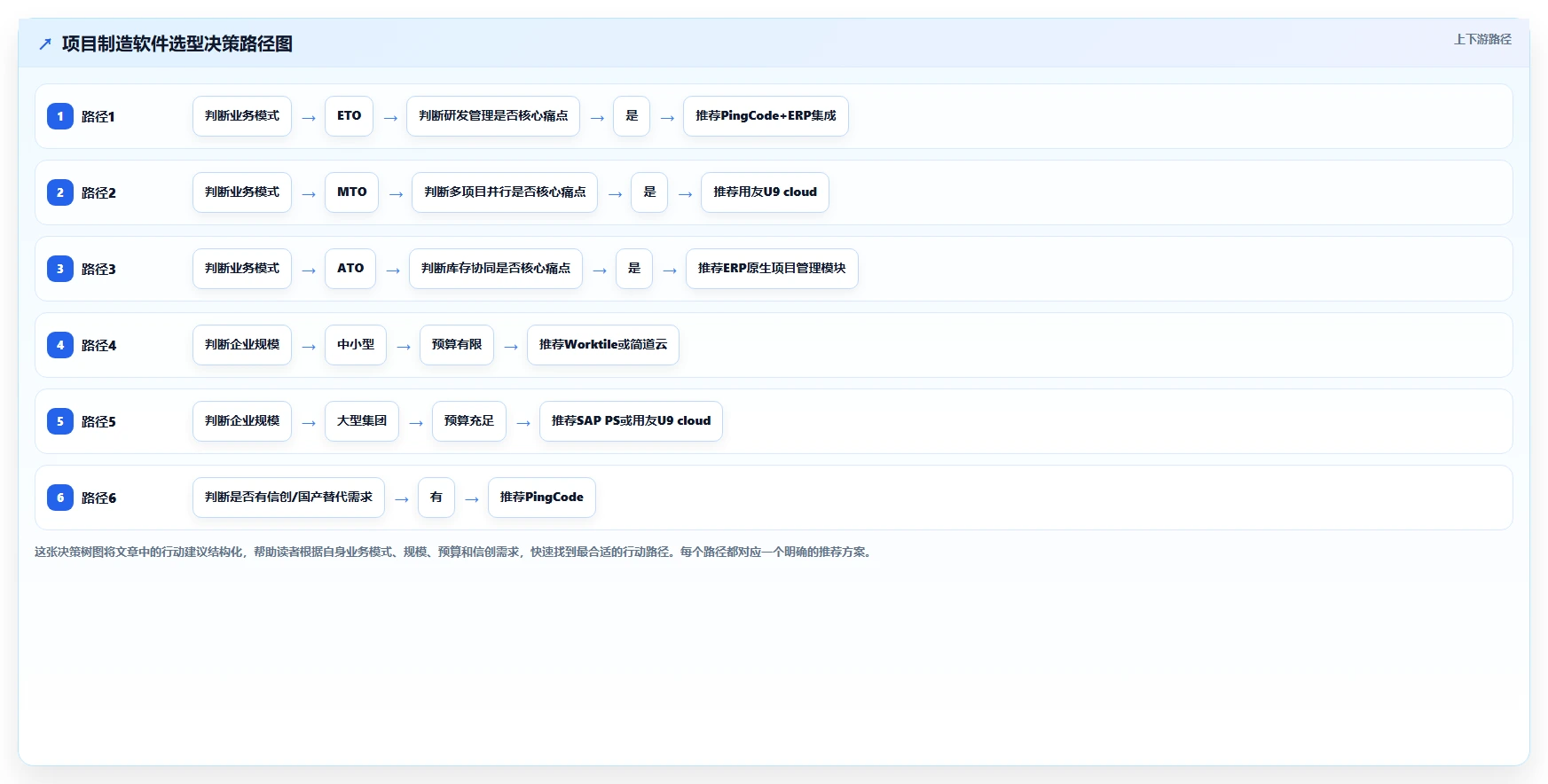Click the 是 node in 路径2
The height and width of the screenshot is (784, 1548).
(649, 192)
